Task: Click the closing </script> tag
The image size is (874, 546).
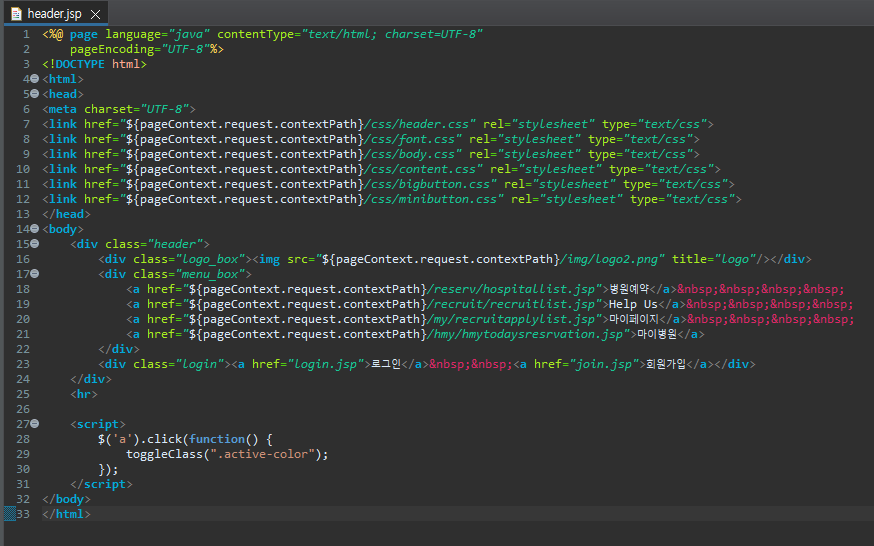Action: coord(101,484)
